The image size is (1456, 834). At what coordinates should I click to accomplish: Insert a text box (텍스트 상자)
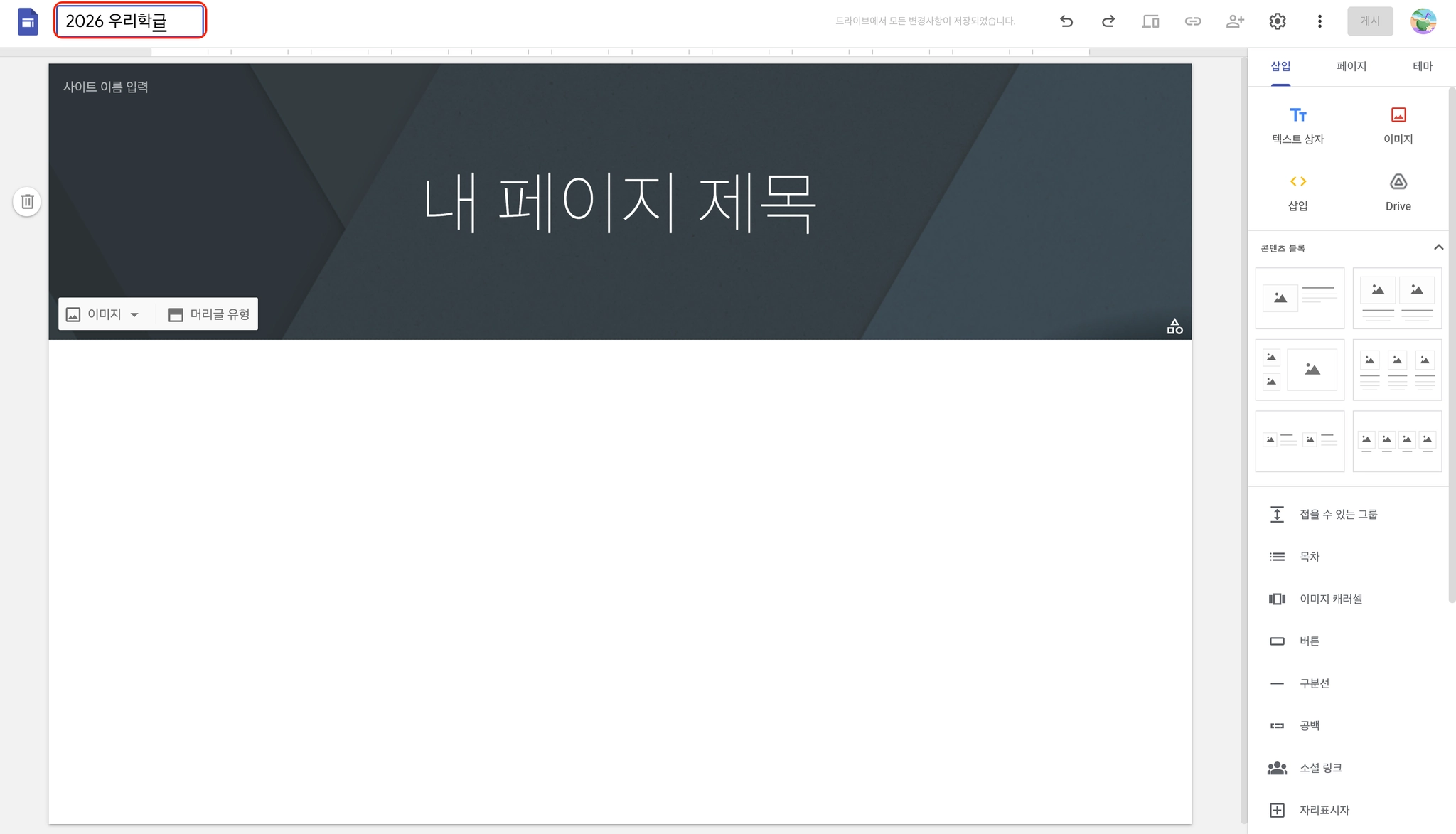click(x=1297, y=124)
